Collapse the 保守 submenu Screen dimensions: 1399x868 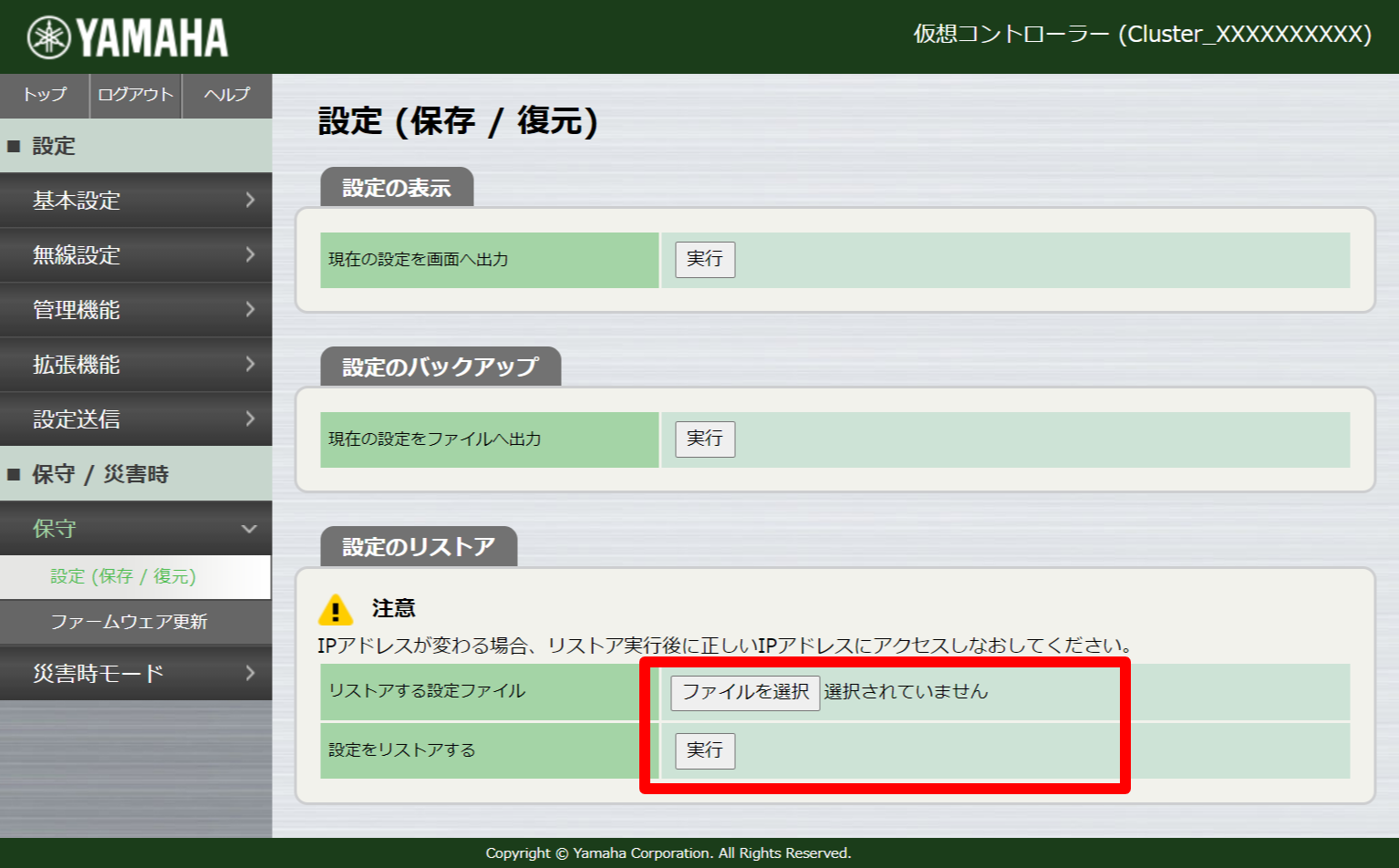[135, 528]
